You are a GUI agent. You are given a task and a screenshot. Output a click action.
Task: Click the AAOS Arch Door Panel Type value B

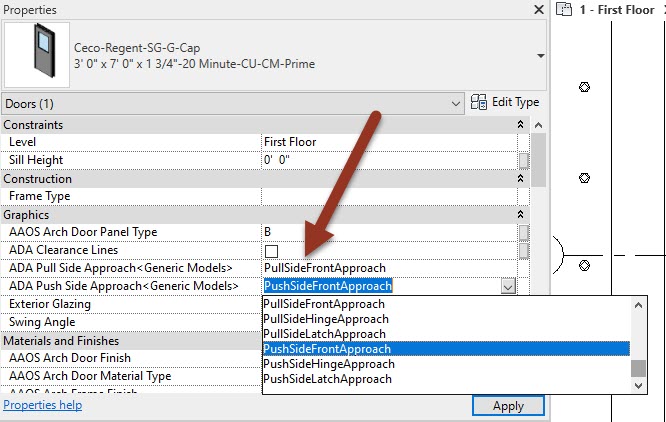389,232
